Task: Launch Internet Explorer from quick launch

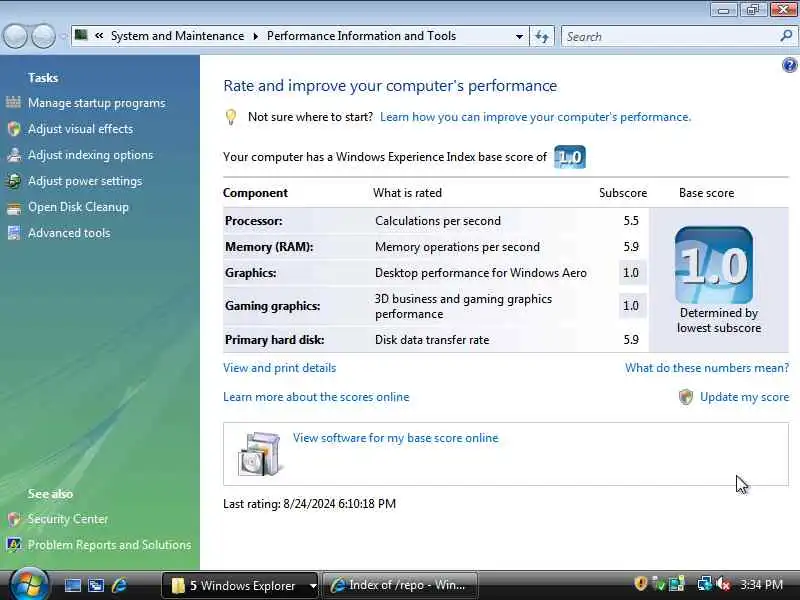Action: pos(119,585)
